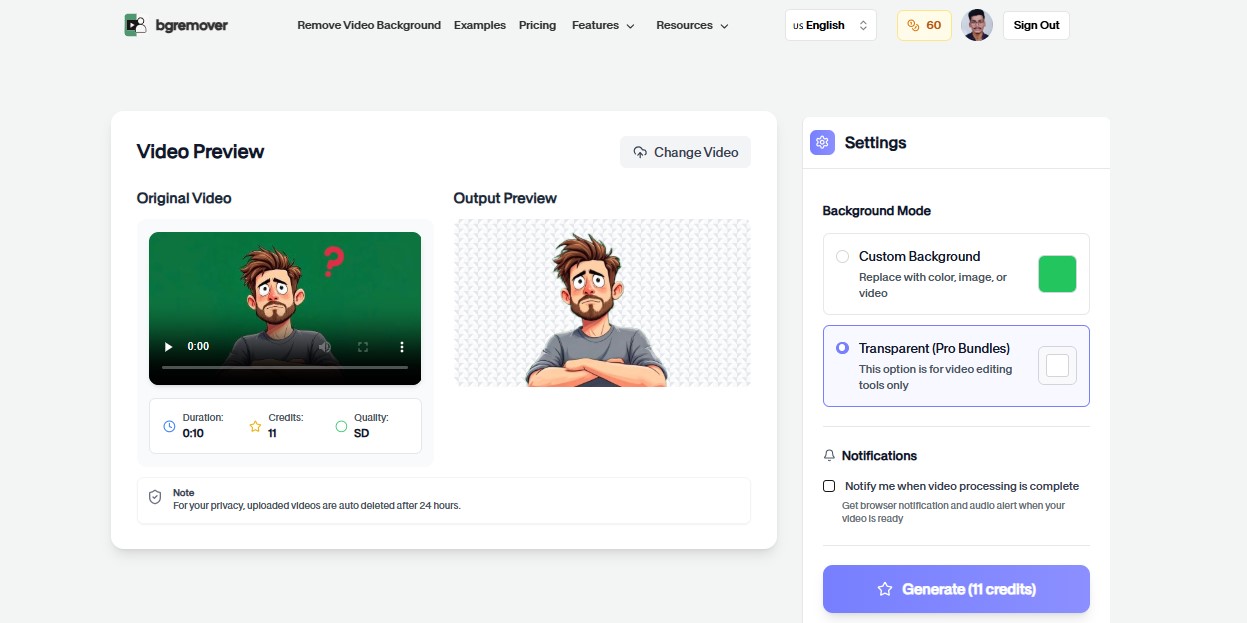Select the Custom Background radio option

coord(842,256)
